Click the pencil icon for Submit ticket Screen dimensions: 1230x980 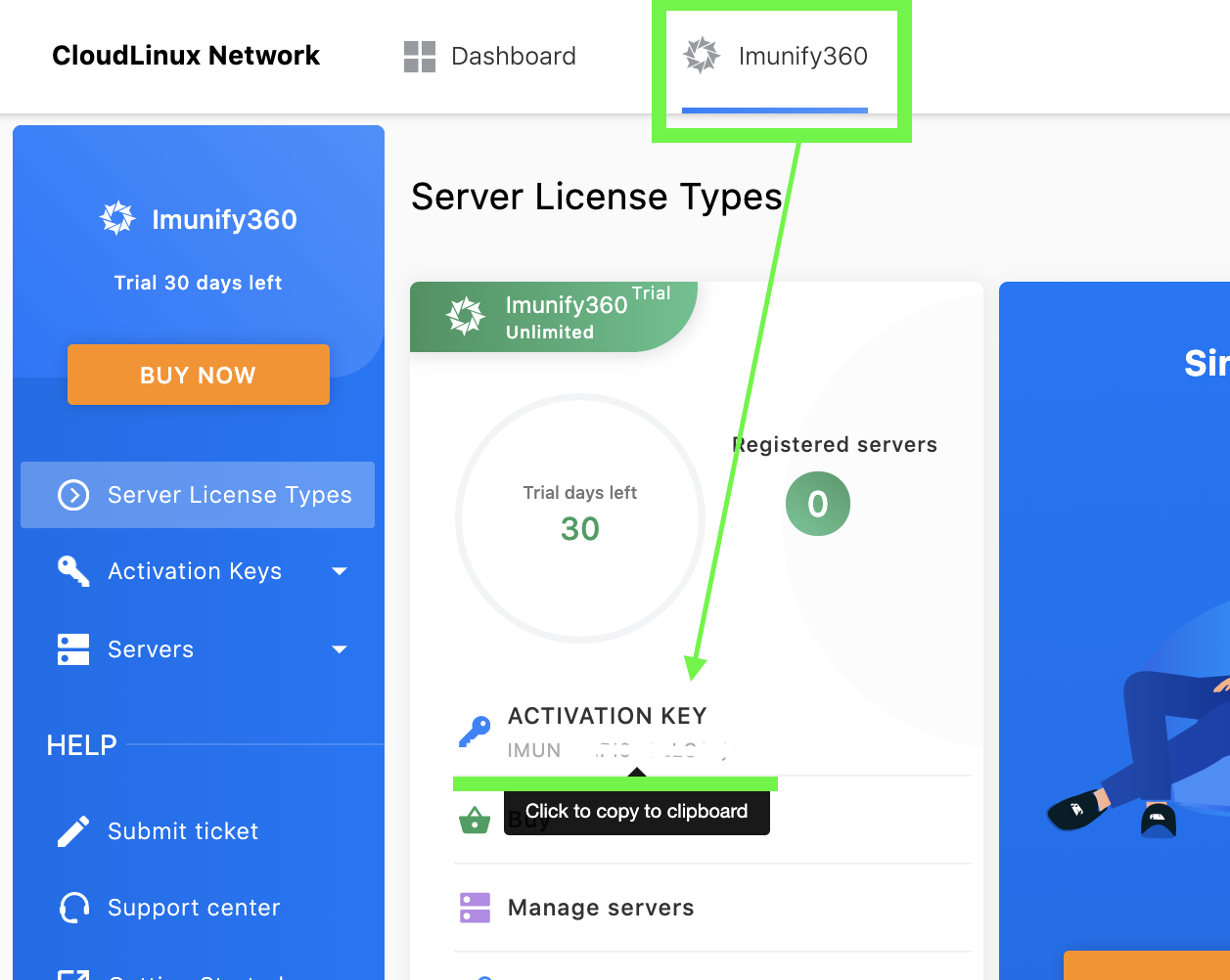tap(73, 831)
